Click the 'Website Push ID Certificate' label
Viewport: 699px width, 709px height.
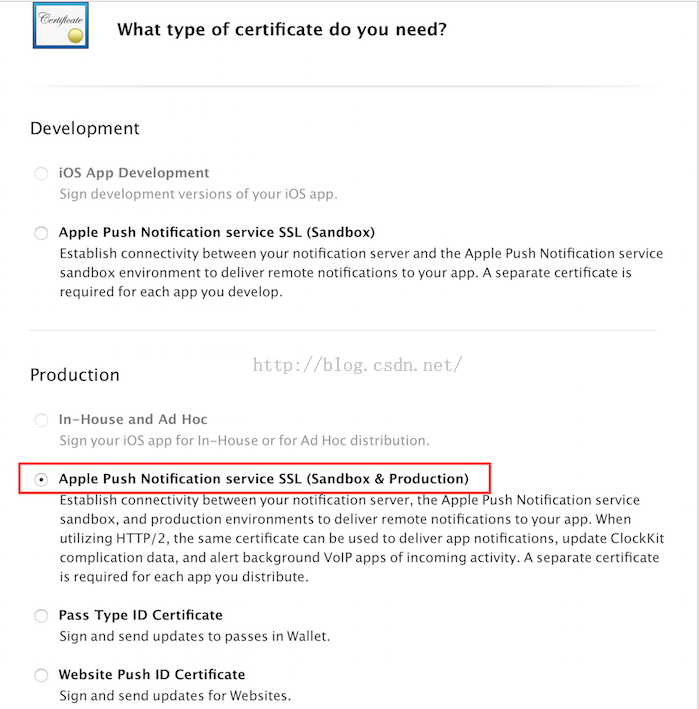click(152, 674)
